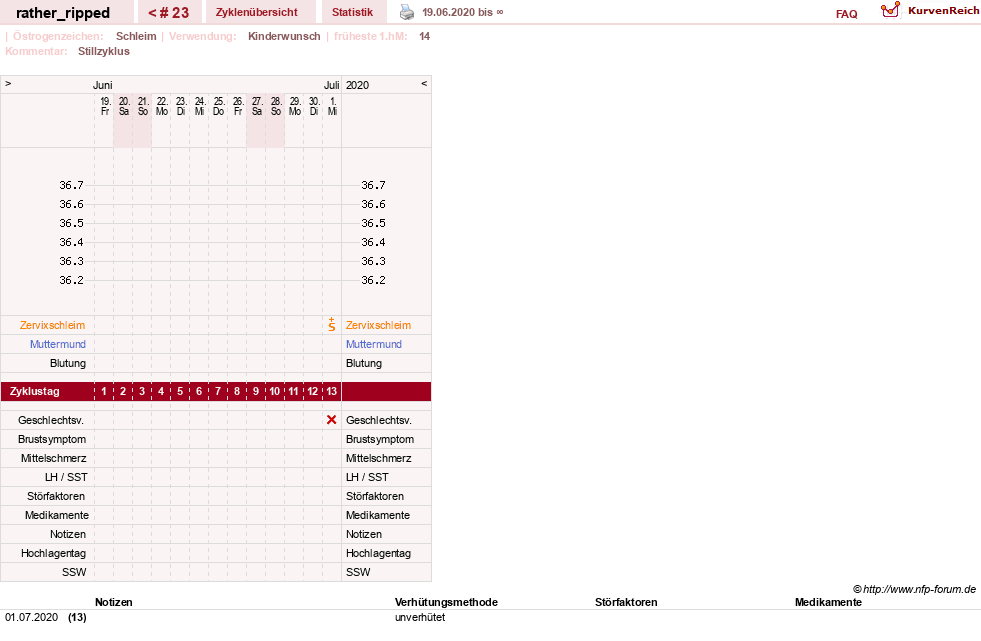Switch to the Statistik tab
This screenshot has height=641, width=981.
point(352,13)
